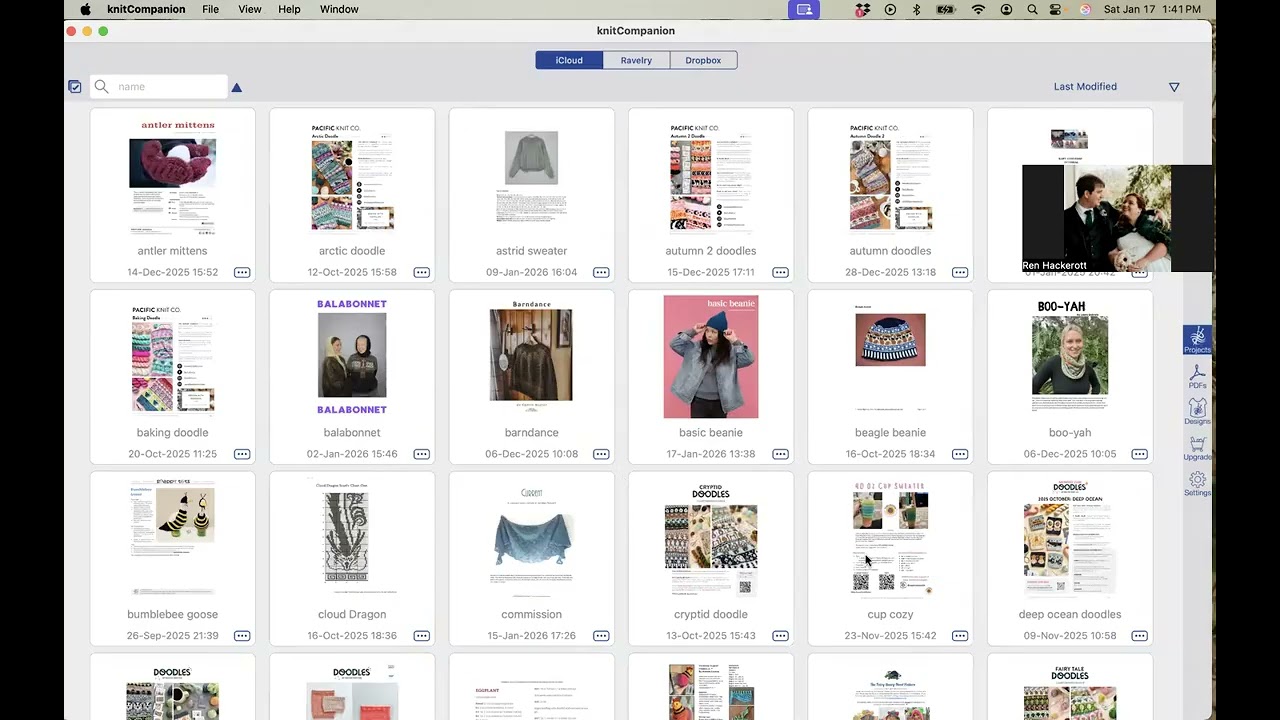Click the baking doodle project name

tap(173, 433)
